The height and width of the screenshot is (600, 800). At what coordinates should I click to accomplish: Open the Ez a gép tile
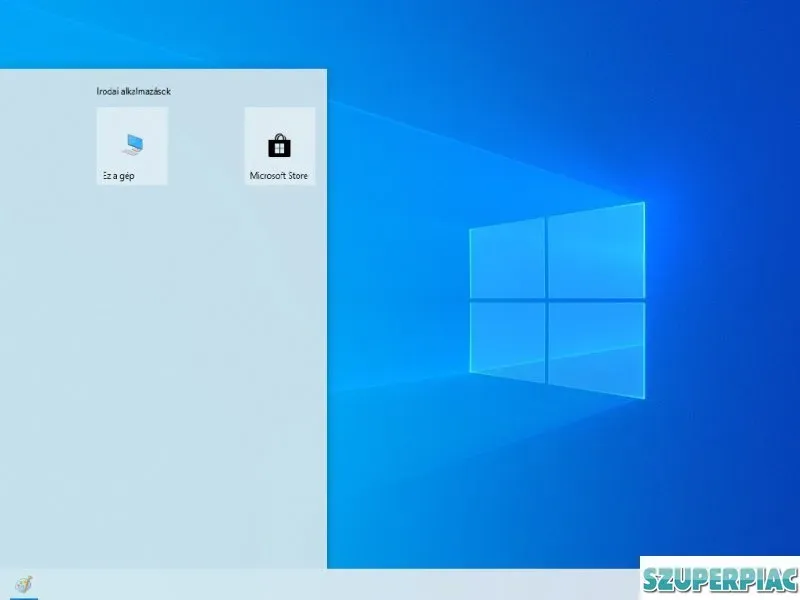pos(132,146)
